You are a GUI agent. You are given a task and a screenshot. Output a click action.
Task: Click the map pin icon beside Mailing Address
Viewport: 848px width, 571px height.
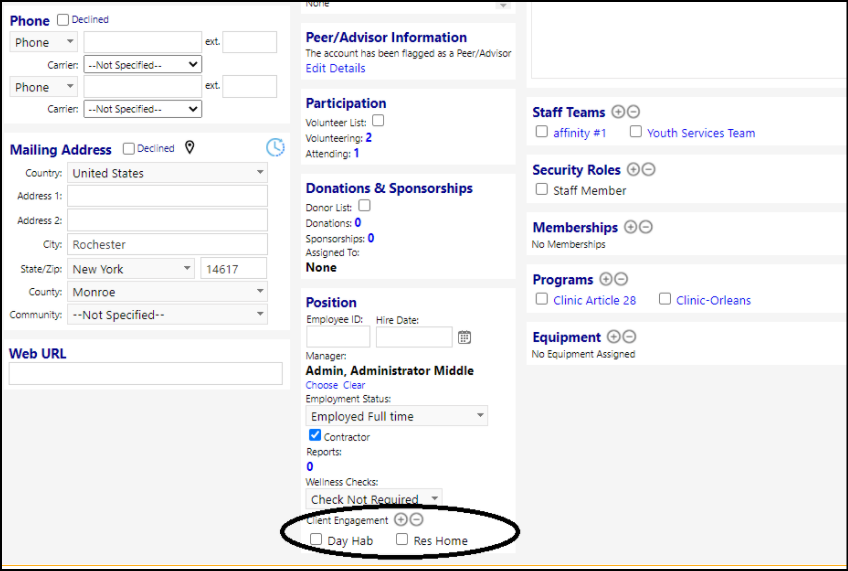(190, 147)
